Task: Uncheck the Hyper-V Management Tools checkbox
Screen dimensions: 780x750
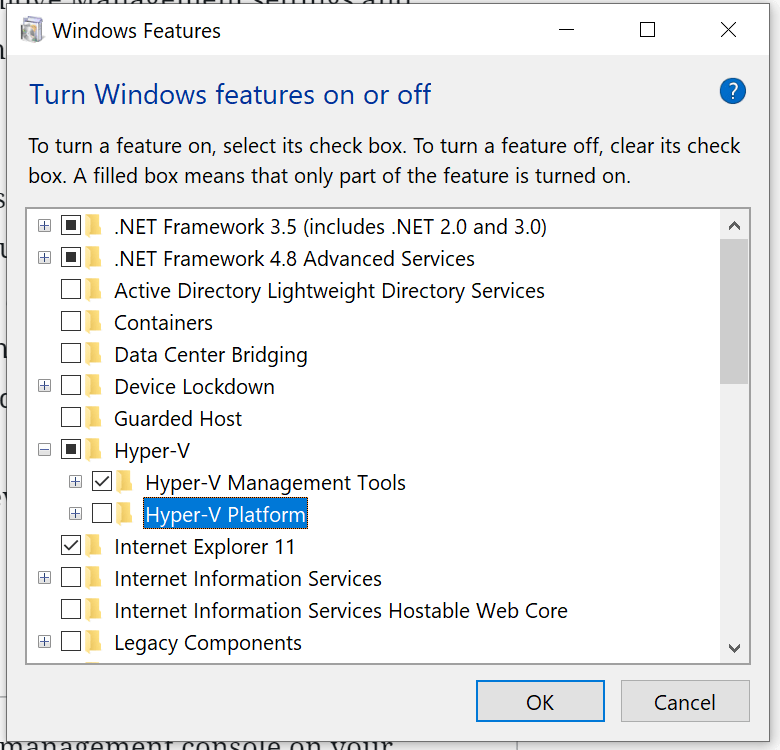Action: (102, 481)
